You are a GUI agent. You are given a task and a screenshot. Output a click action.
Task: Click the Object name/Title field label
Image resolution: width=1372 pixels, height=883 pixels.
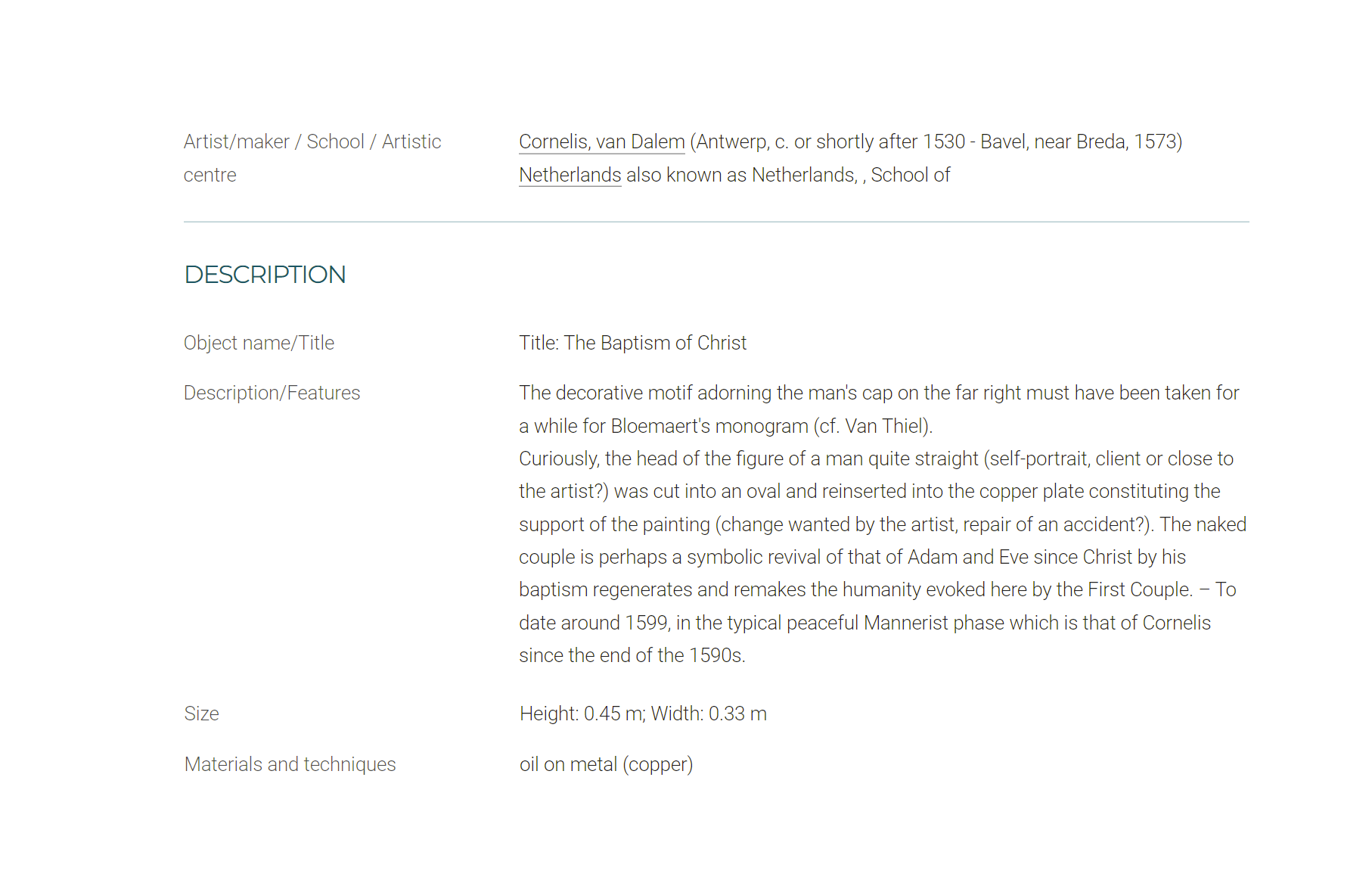pyautogui.click(x=259, y=343)
